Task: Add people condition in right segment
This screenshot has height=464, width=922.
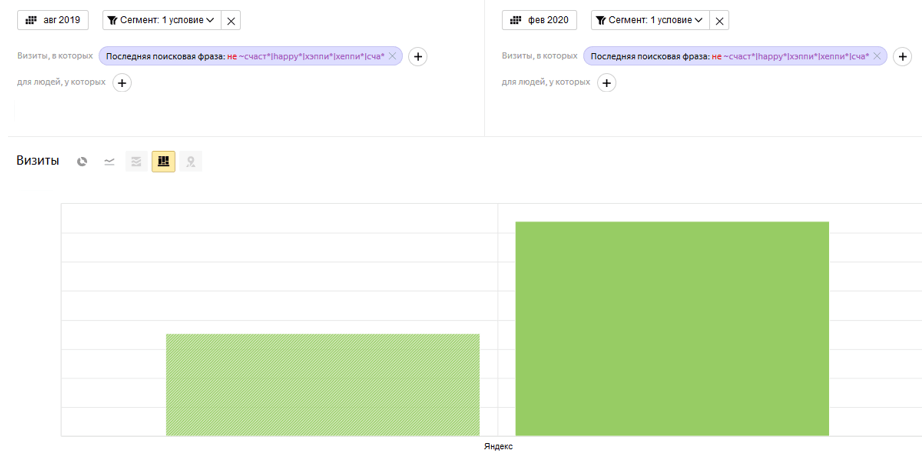Action: point(606,83)
